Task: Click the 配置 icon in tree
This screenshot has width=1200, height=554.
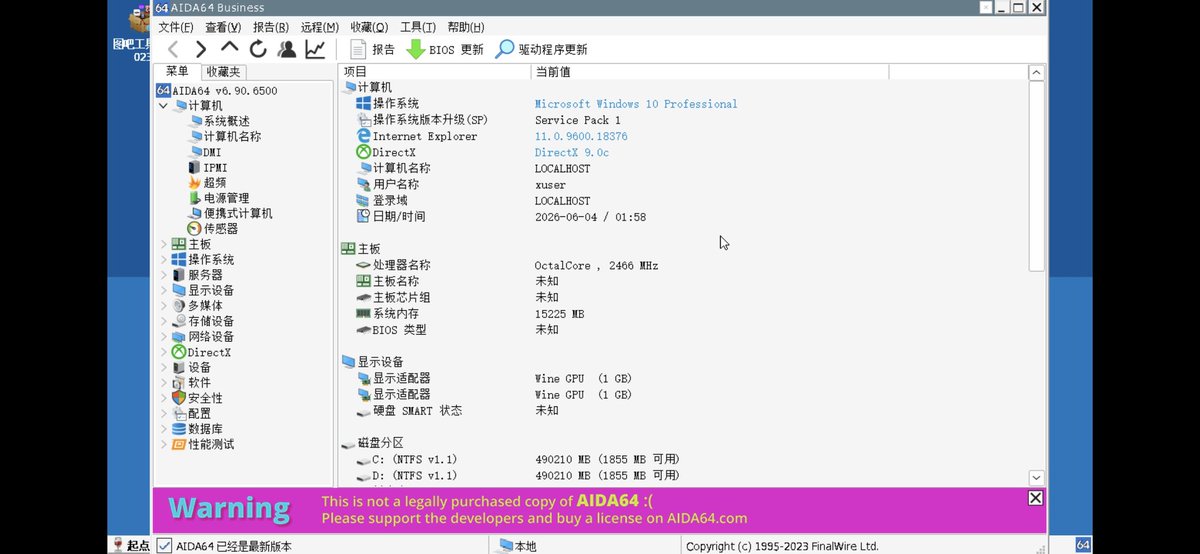Action: coord(179,413)
